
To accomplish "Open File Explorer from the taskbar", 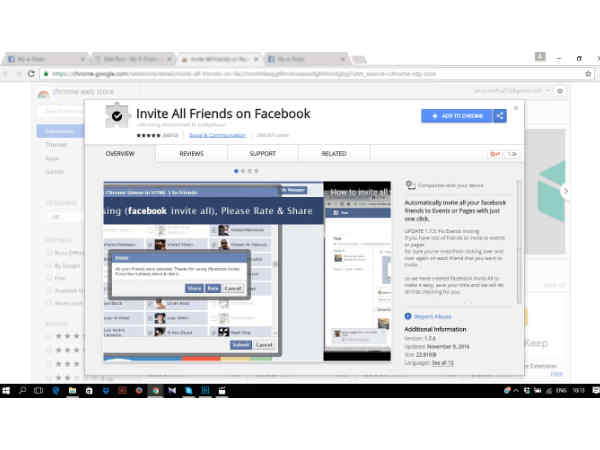I will point(72,390).
